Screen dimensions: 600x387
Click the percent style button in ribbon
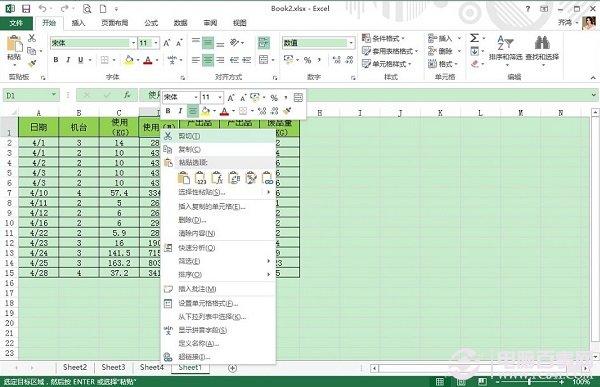pyautogui.click(x=307, y=60)
